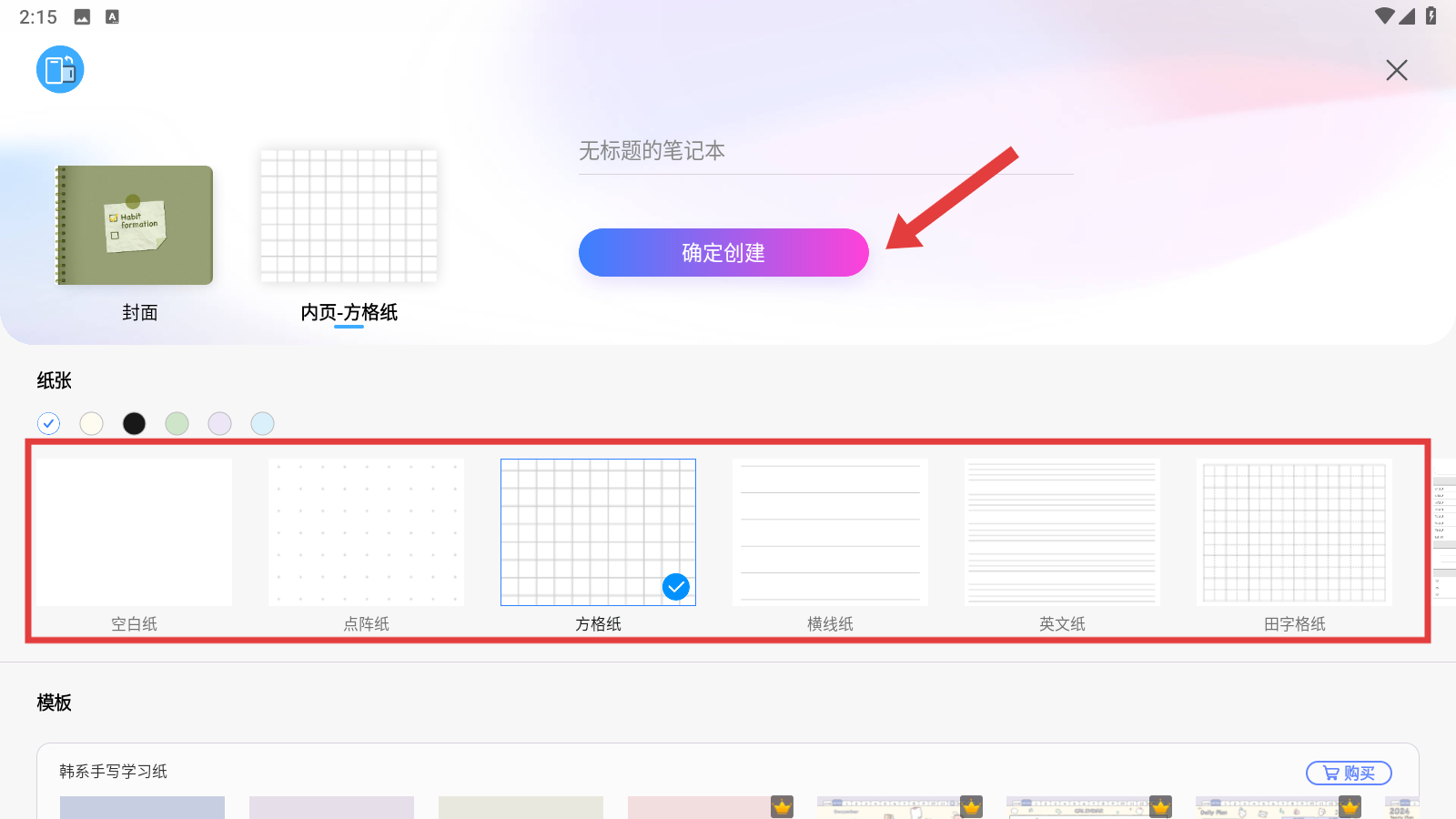
Task: Switch to the 内页-方格纸 tab
Action: click(349, 312)
